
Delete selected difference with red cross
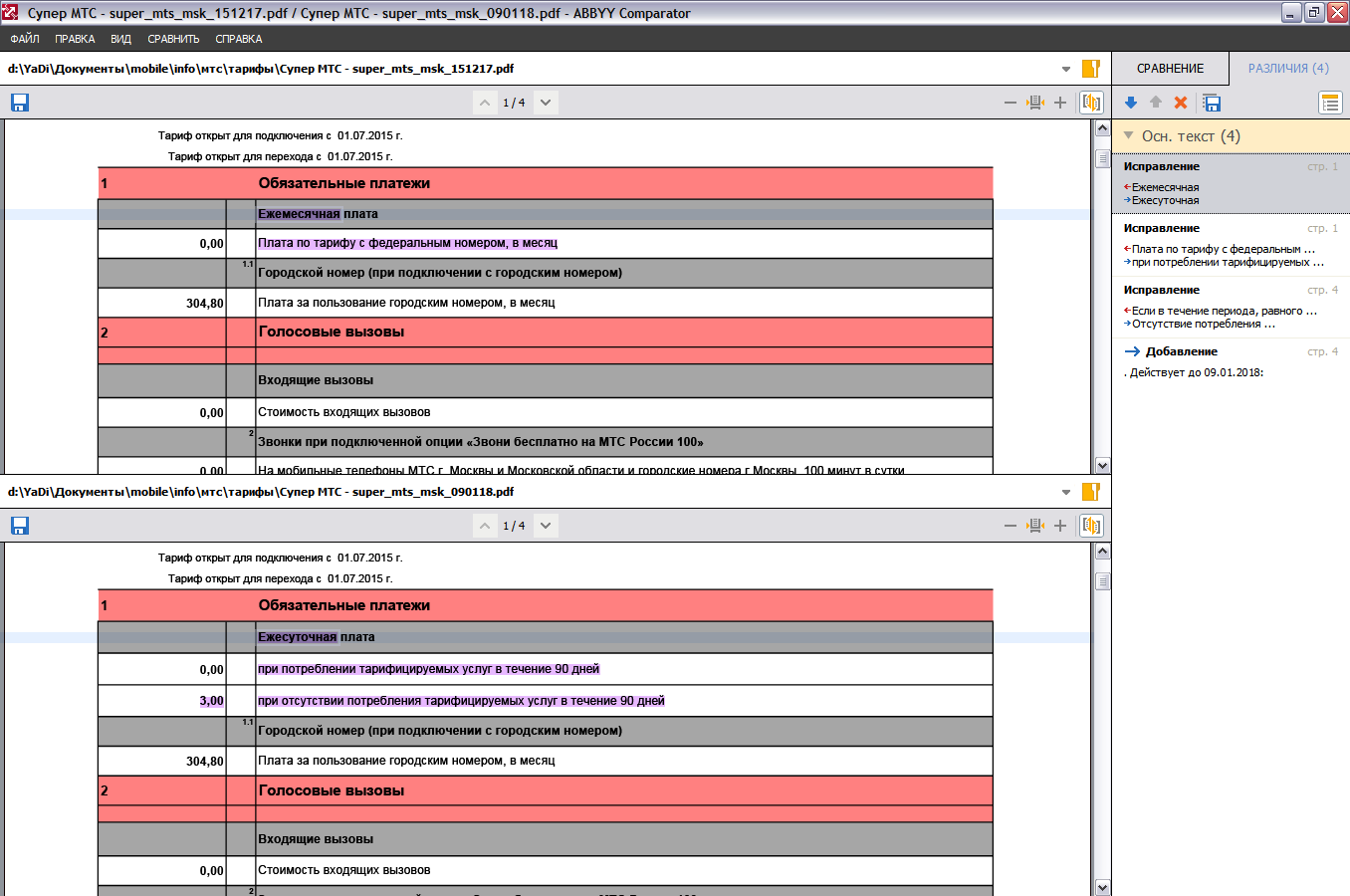pos(1181,103)
